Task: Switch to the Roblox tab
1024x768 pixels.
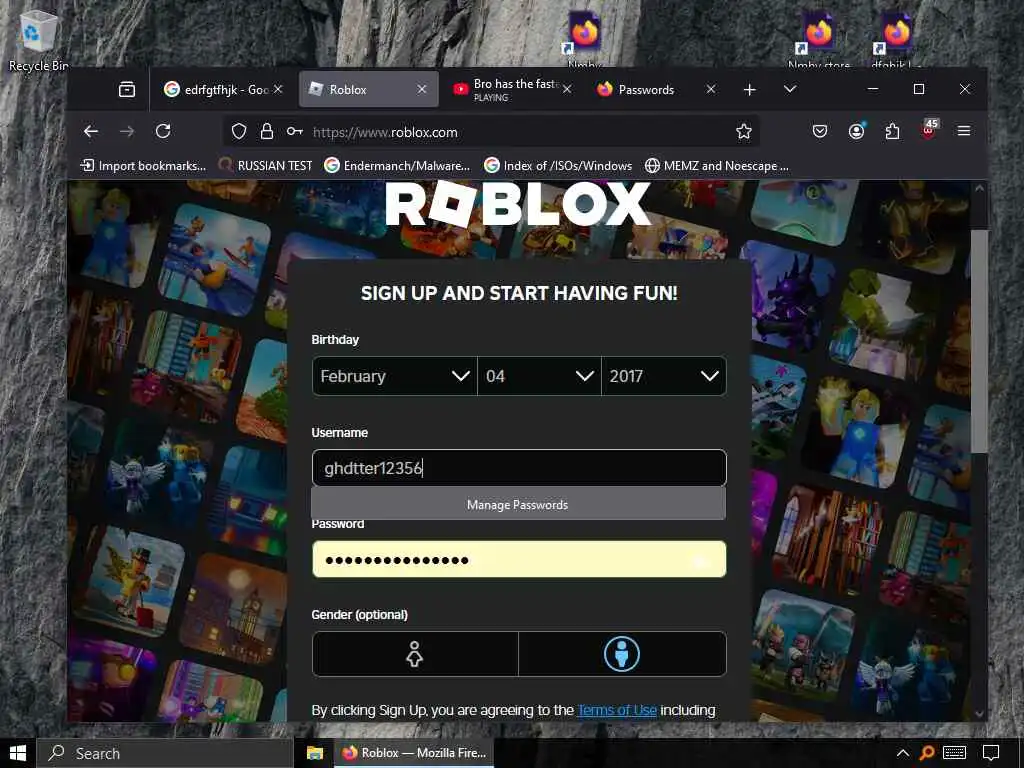Action: [x=368, y=89]
